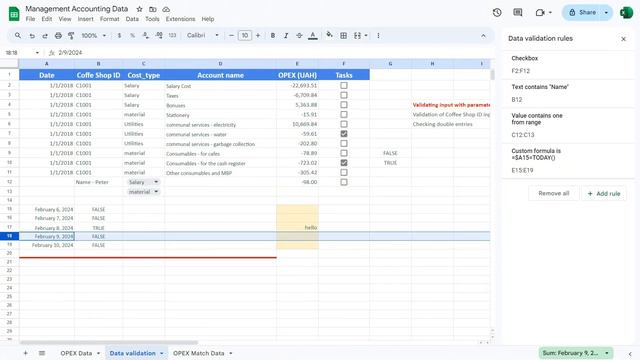640x360 pixels.
Task: Merge cells button
Action: (358, 36)
